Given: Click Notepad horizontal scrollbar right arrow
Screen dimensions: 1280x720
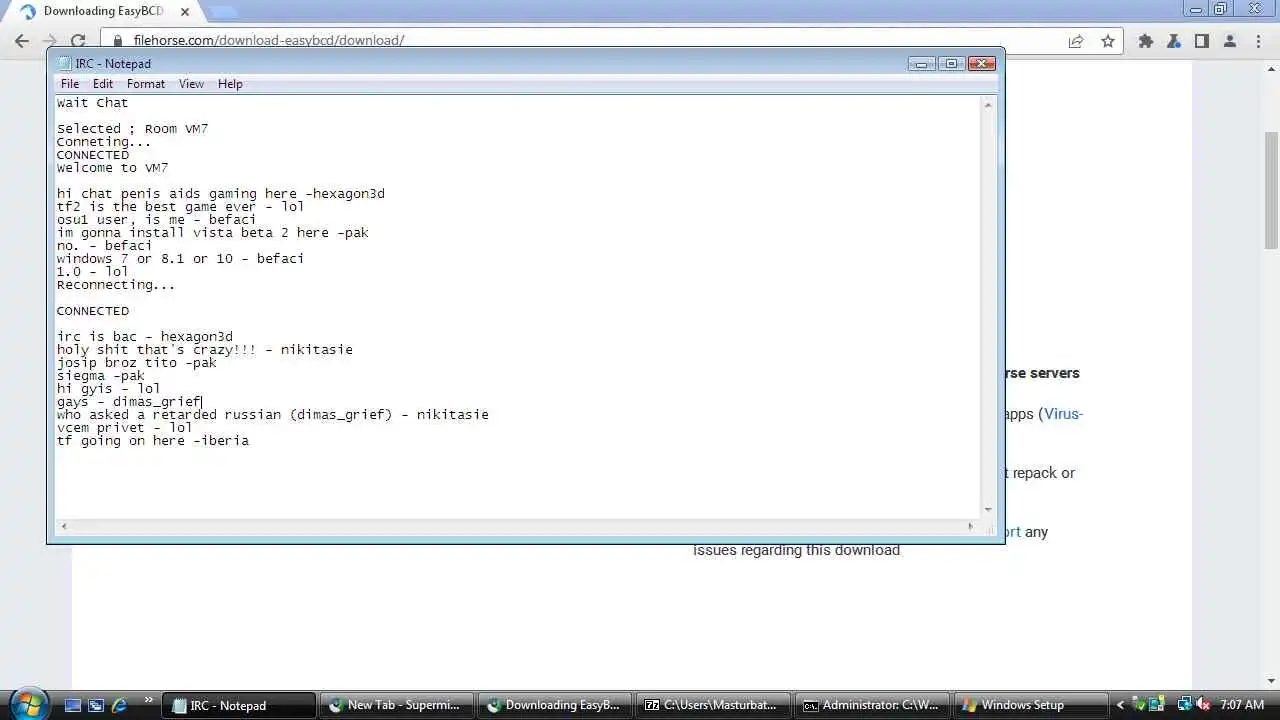Looking at the screenshot, I should pyautogui.click(x=970, y=526).
